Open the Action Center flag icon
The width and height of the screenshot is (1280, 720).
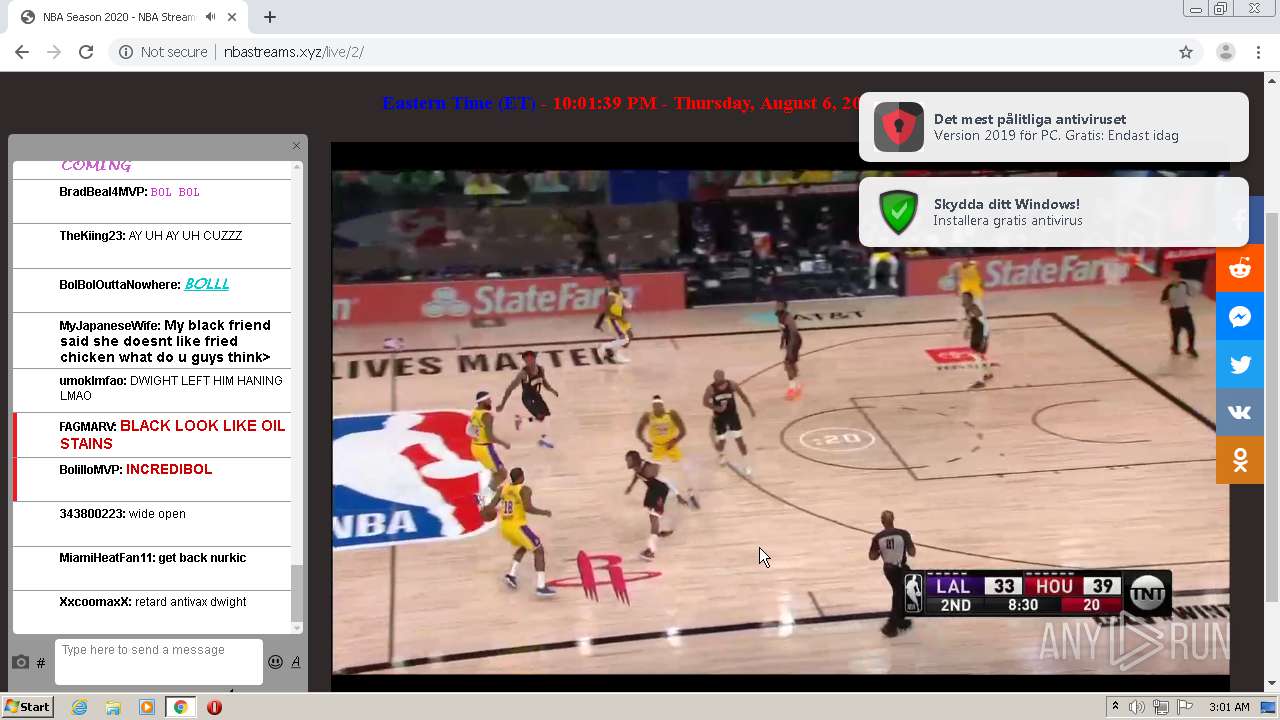[x=1185, y=707]
